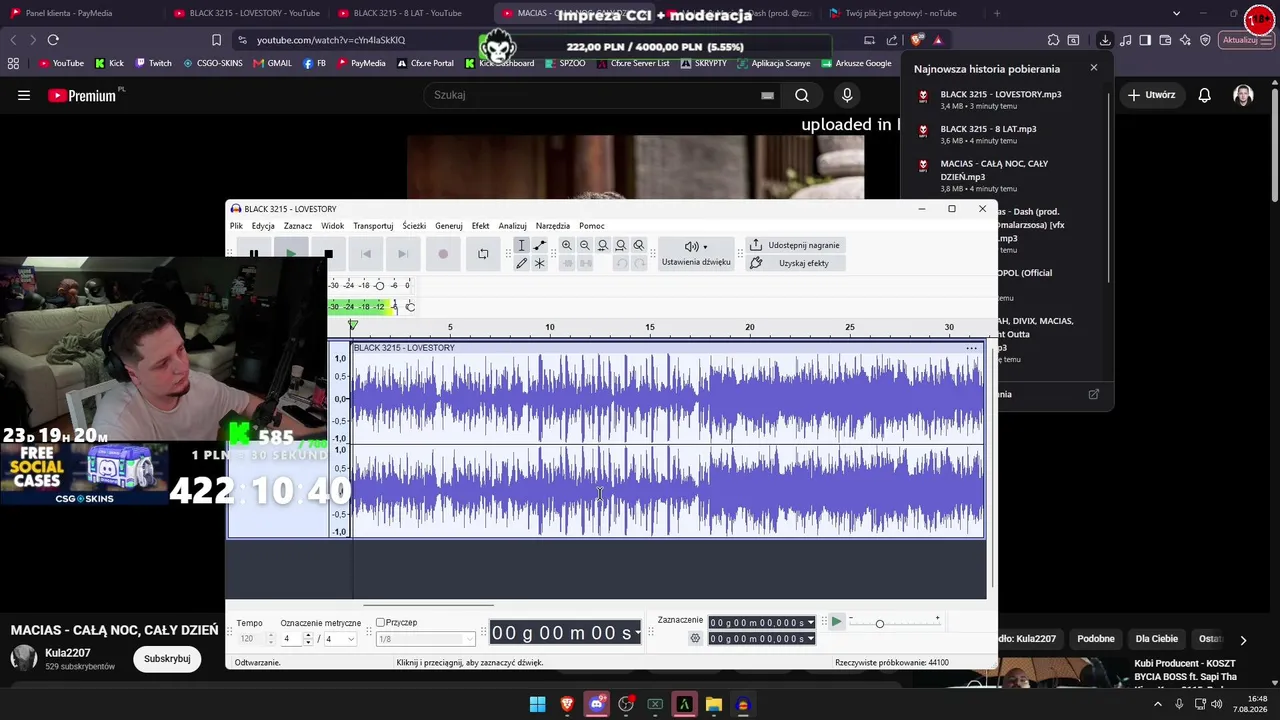Click the Skip to Start transport button
The width and height of the screenshot is (1280, 720).
pos(366,254)
